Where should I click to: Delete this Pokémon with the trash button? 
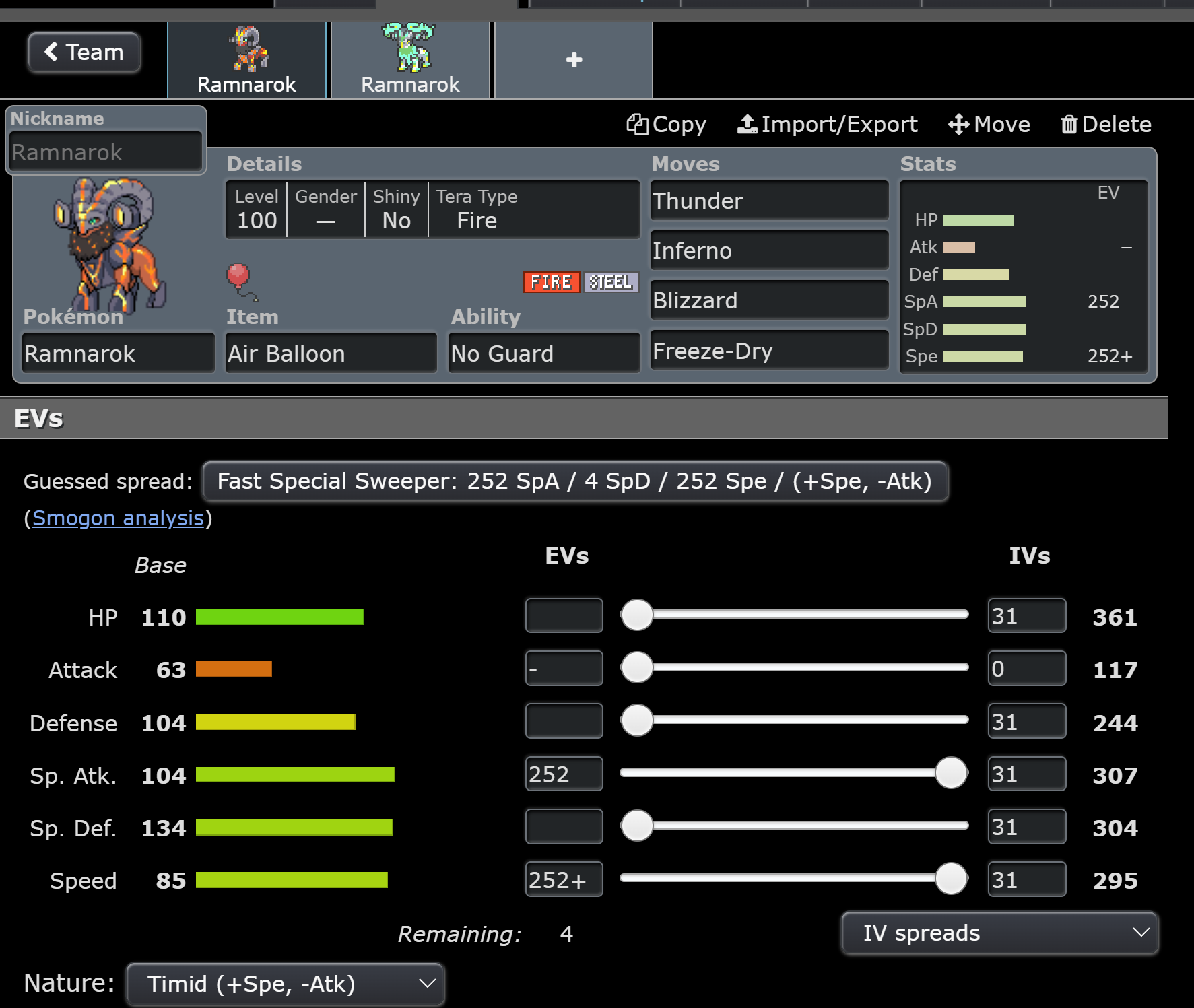point(1106,125)
